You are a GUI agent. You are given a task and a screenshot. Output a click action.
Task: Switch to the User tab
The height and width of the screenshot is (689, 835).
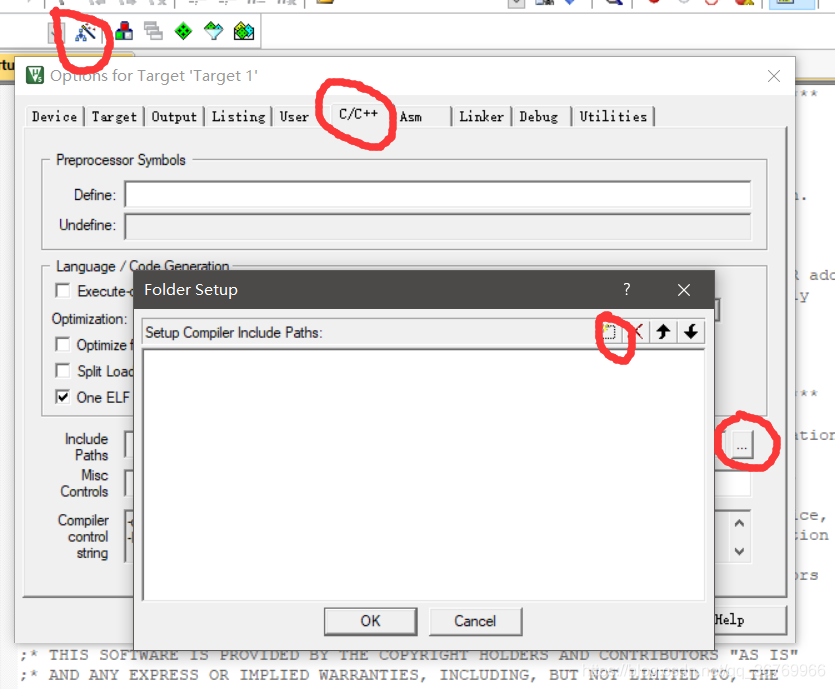(x=294, y=116)
